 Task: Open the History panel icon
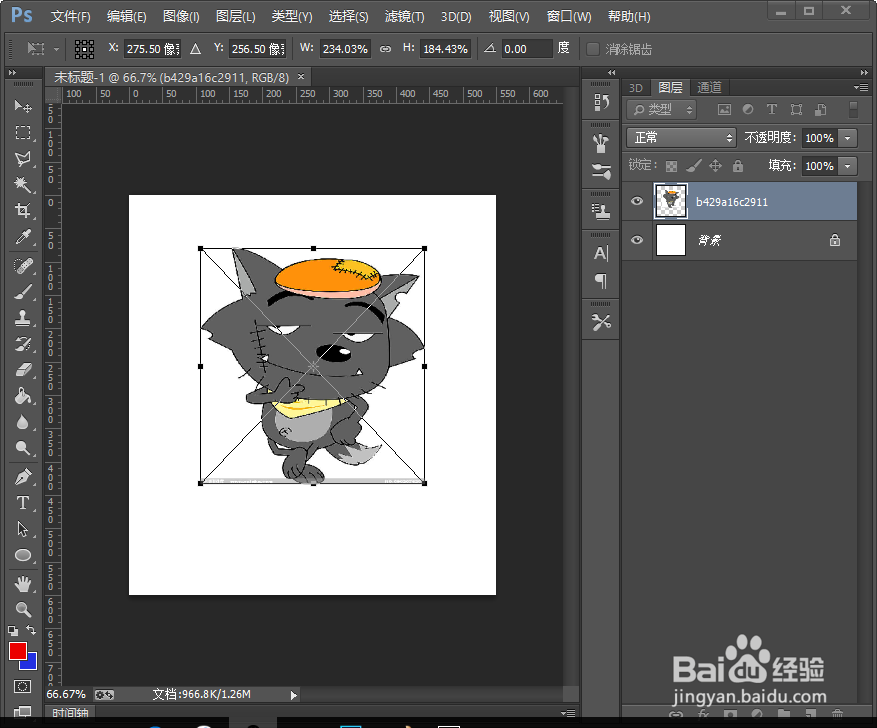[601, 102]
